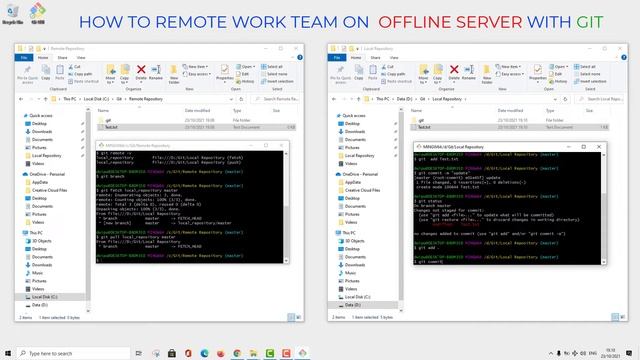Click Copy icon in Local Repository ribbon
640x360 pixels.
click(x=359, y=72)
